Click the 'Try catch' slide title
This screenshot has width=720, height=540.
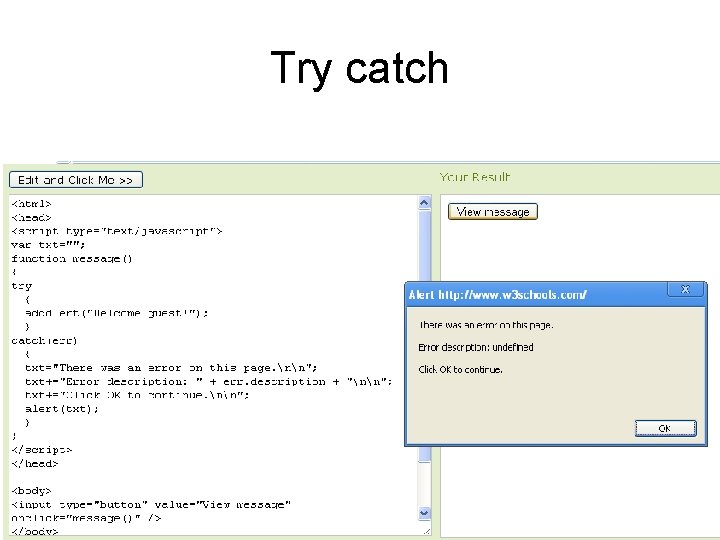point(360,69)
